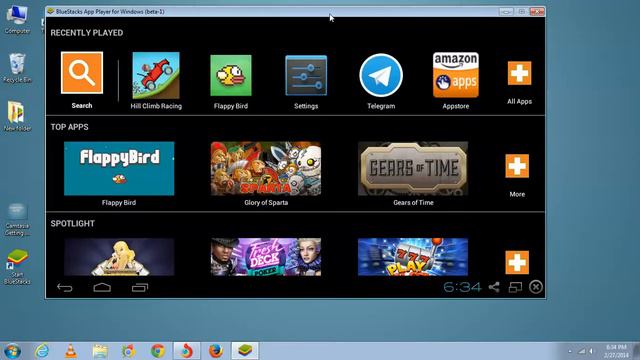Show hidden system tray icons
Image resolution: width=640 pixels, height=360 pixels.
click(570, 351)
